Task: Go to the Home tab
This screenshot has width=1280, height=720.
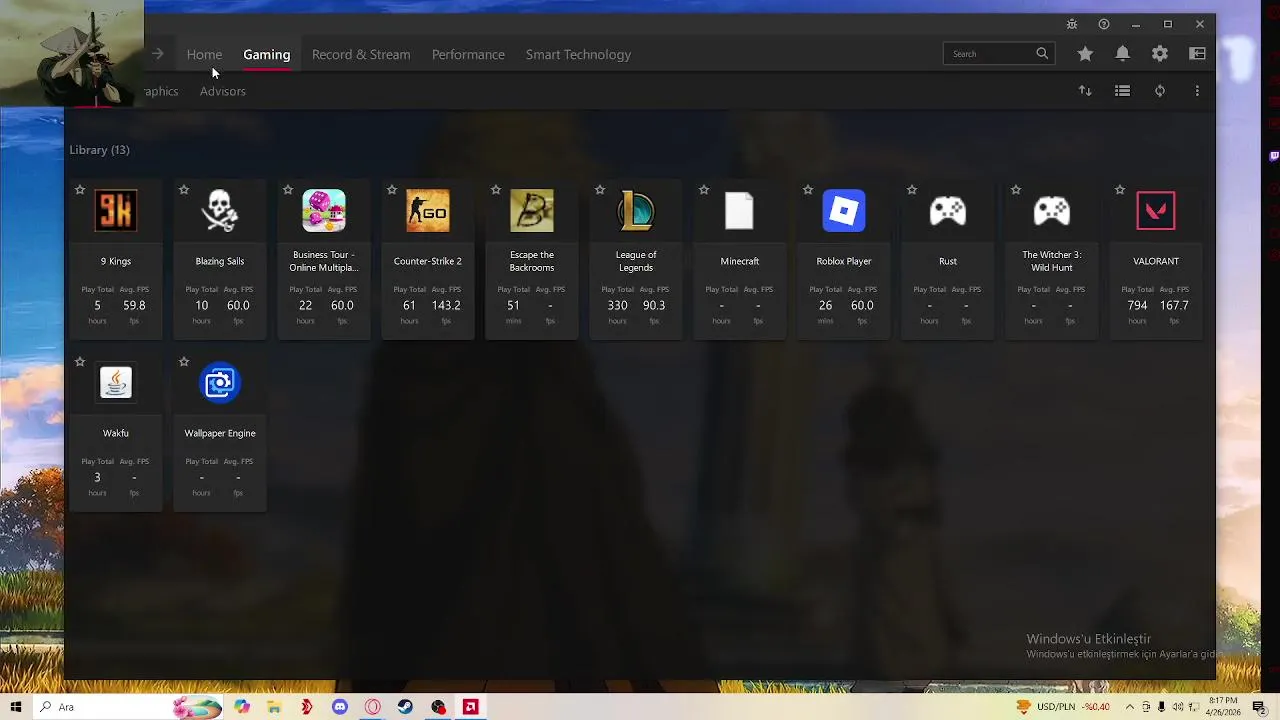Action: tap(204, 55)
